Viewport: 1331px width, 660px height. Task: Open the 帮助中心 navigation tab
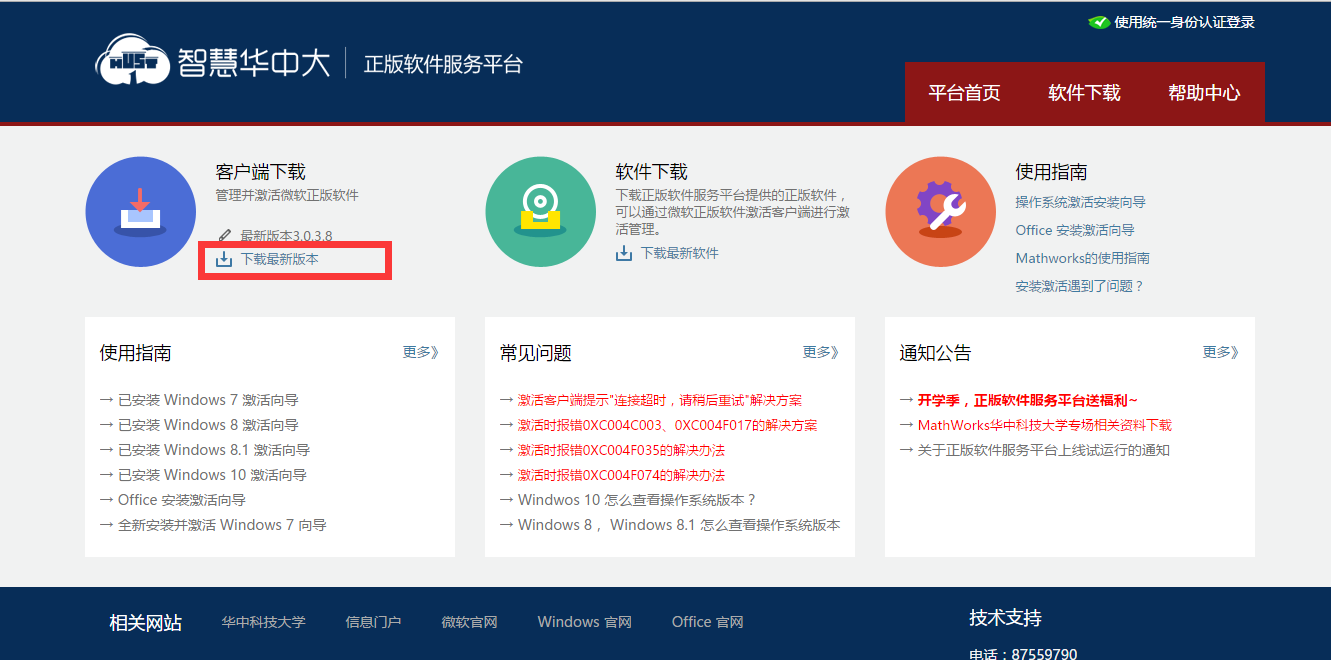(x=1204, y=92)
